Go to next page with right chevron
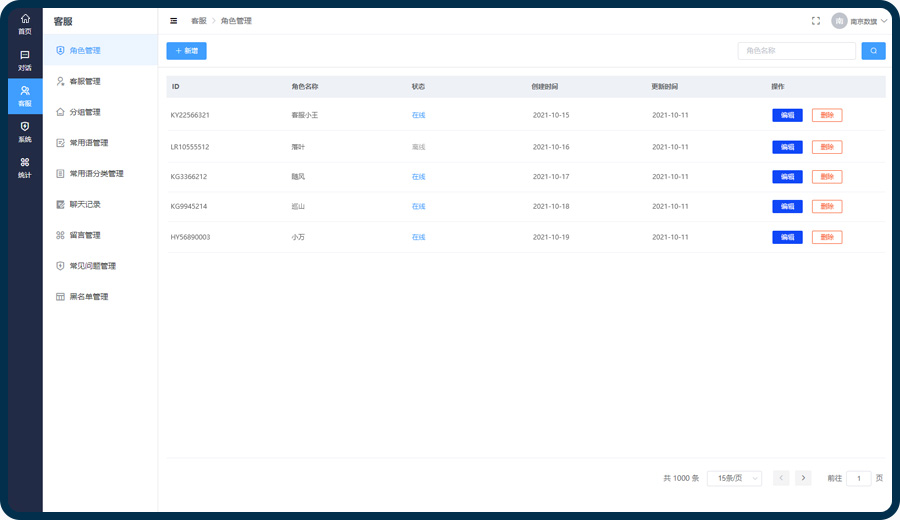Viewport: 900px width, 520px height. pyautogui.click(x=803, y=478)
